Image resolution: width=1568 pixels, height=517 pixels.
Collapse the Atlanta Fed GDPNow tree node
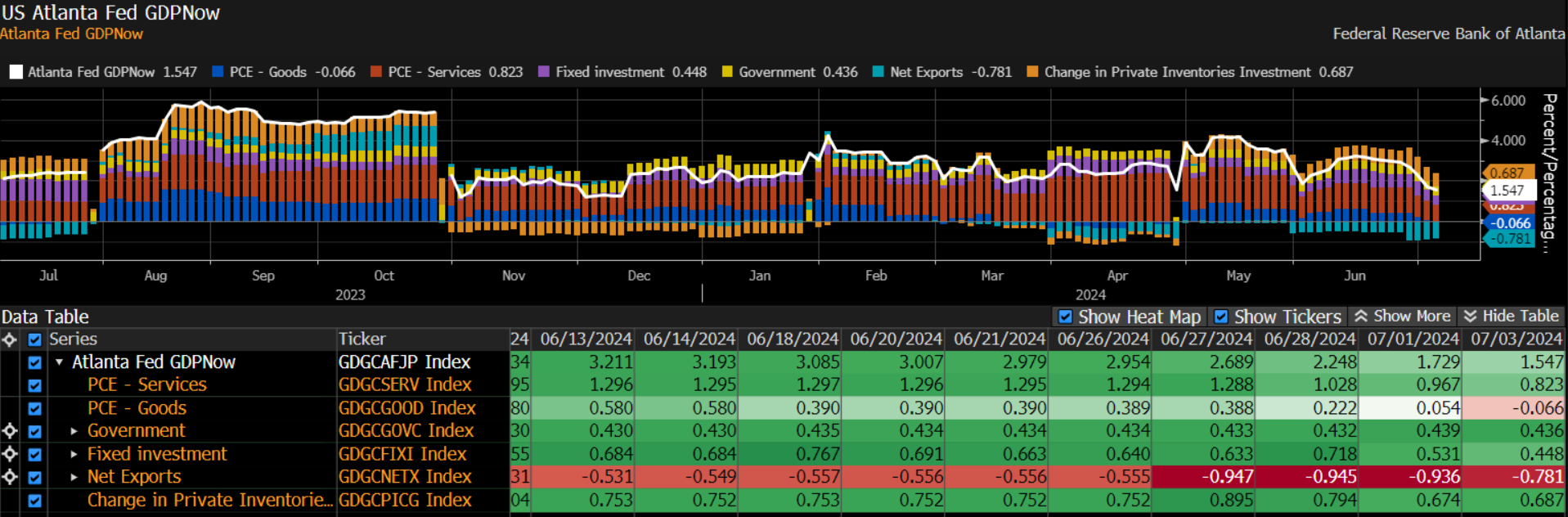coord(59,362)
